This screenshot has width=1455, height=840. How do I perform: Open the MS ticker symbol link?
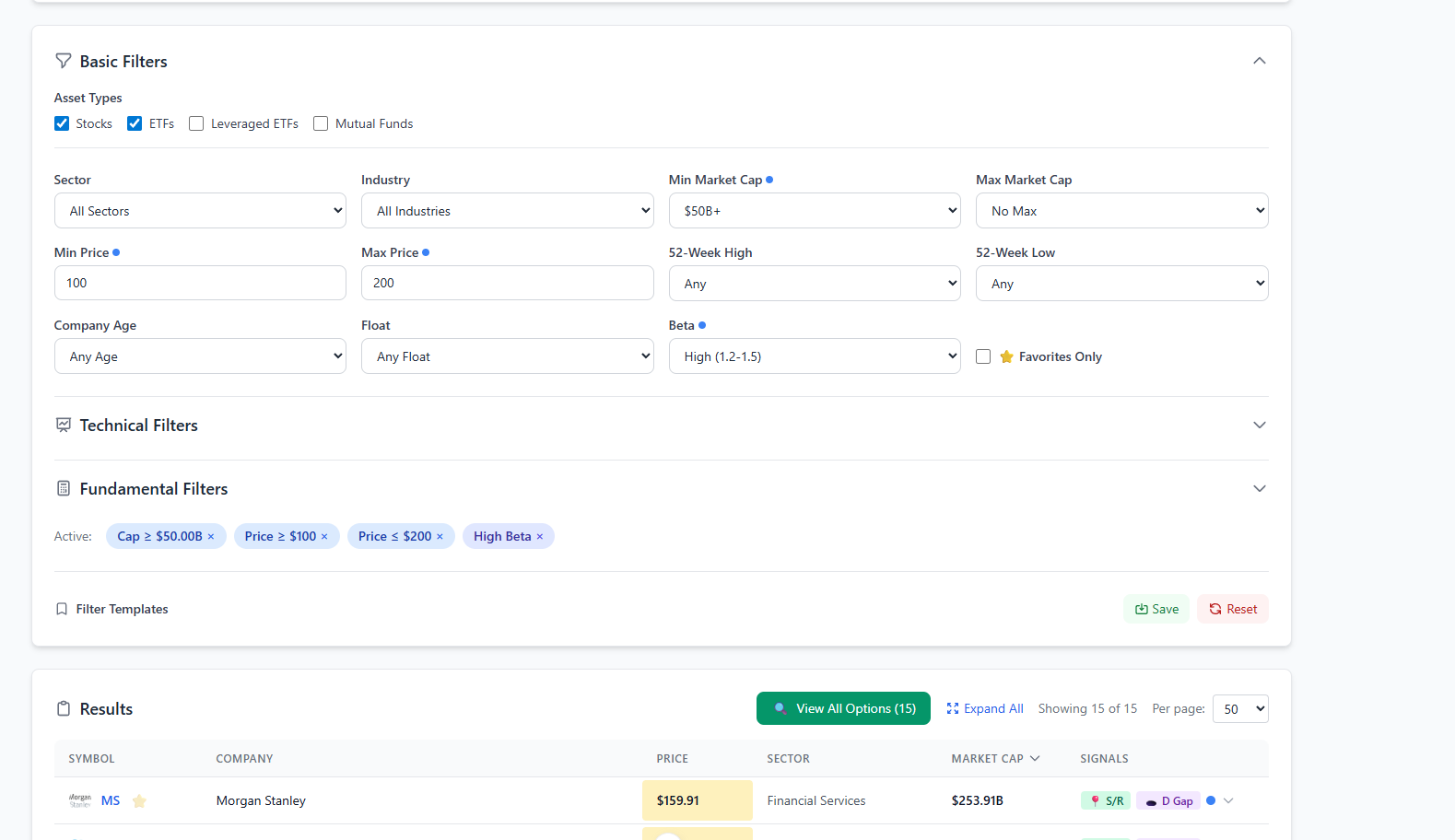pos(111,801)
